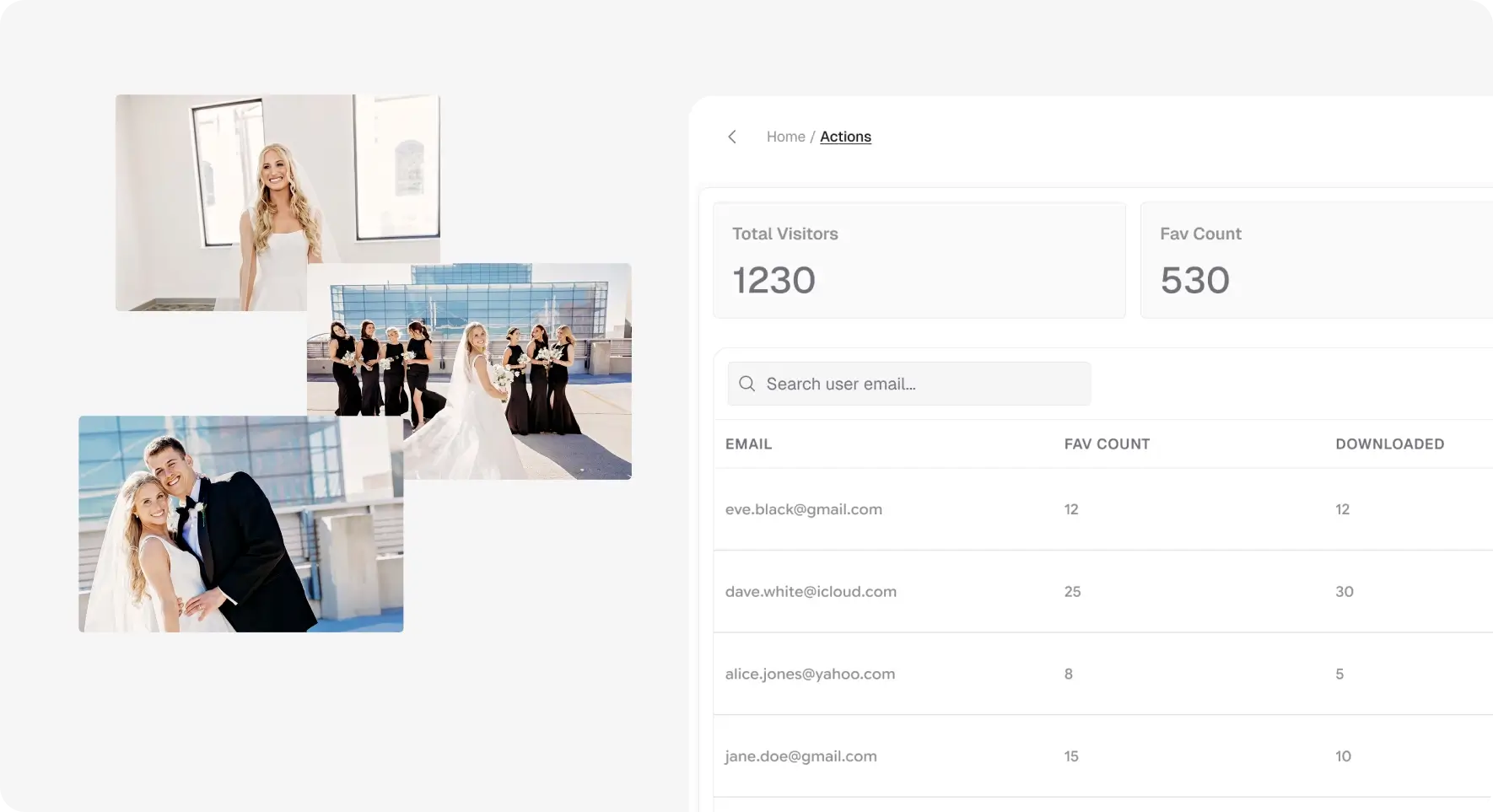Image resolution: width=1493 pixels, height=812 pixels.
Task: Click the search magnifier icon
Action: (x=746, y=384)
